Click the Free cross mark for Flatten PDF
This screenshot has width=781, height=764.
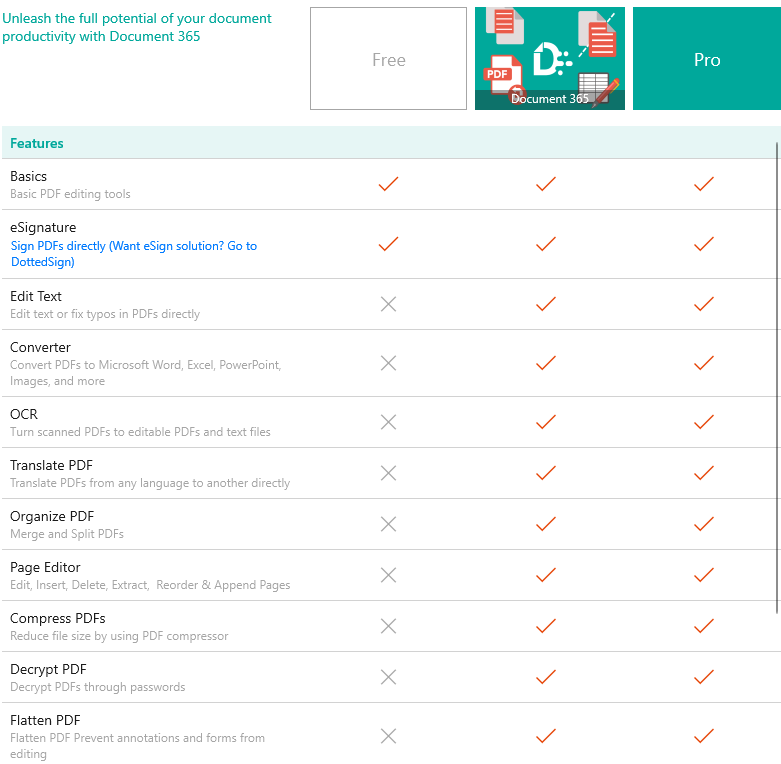point(388,736)
